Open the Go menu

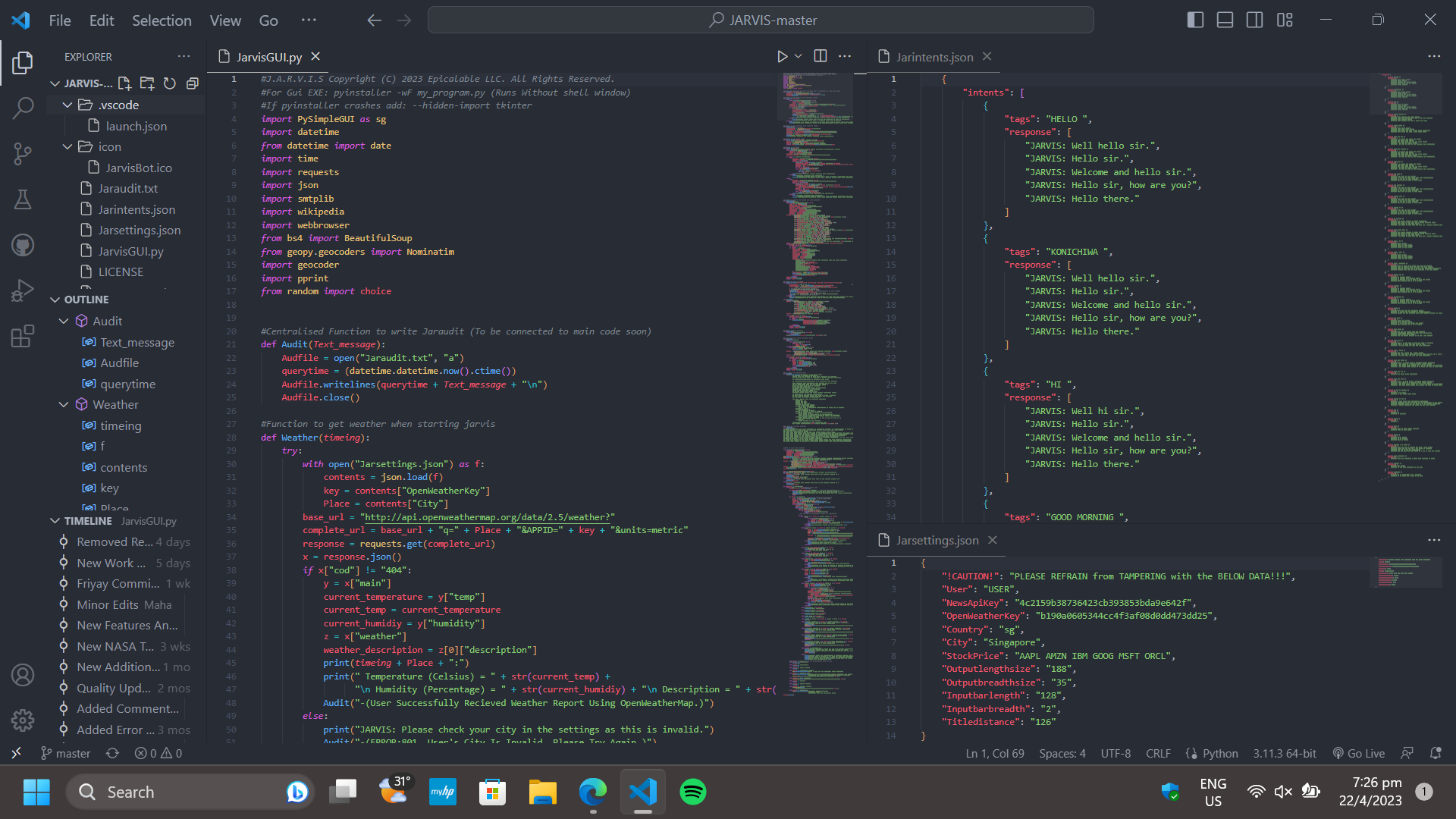click(x=268, y=20)
